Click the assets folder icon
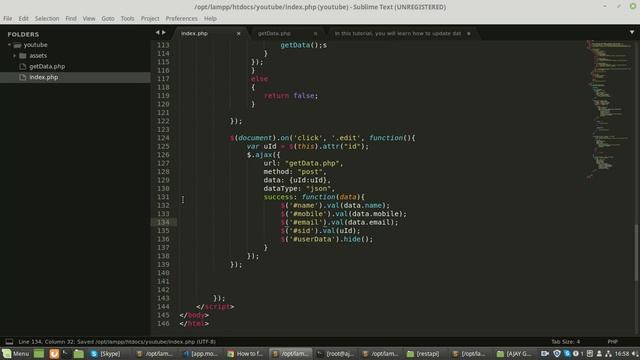Image resolution: width=640 pixels, height=360 pixels. (23, 56)
